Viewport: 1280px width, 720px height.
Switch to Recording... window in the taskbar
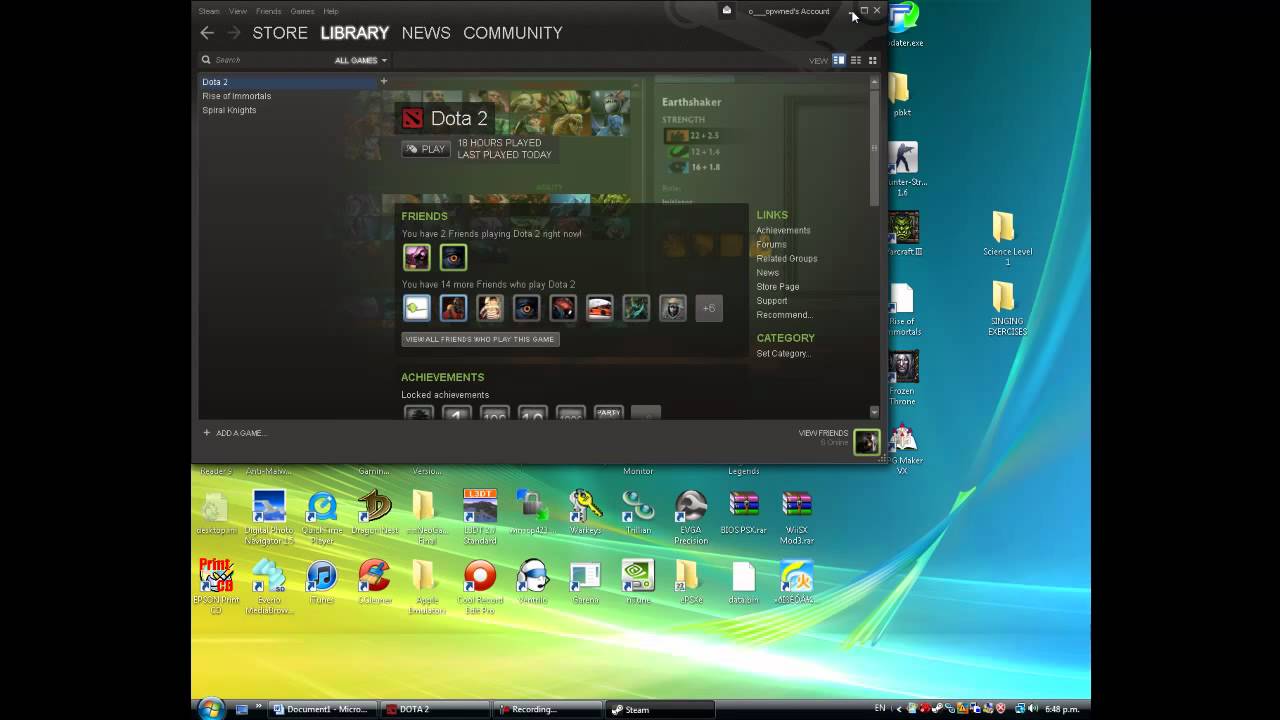click(x=548, y=709)
